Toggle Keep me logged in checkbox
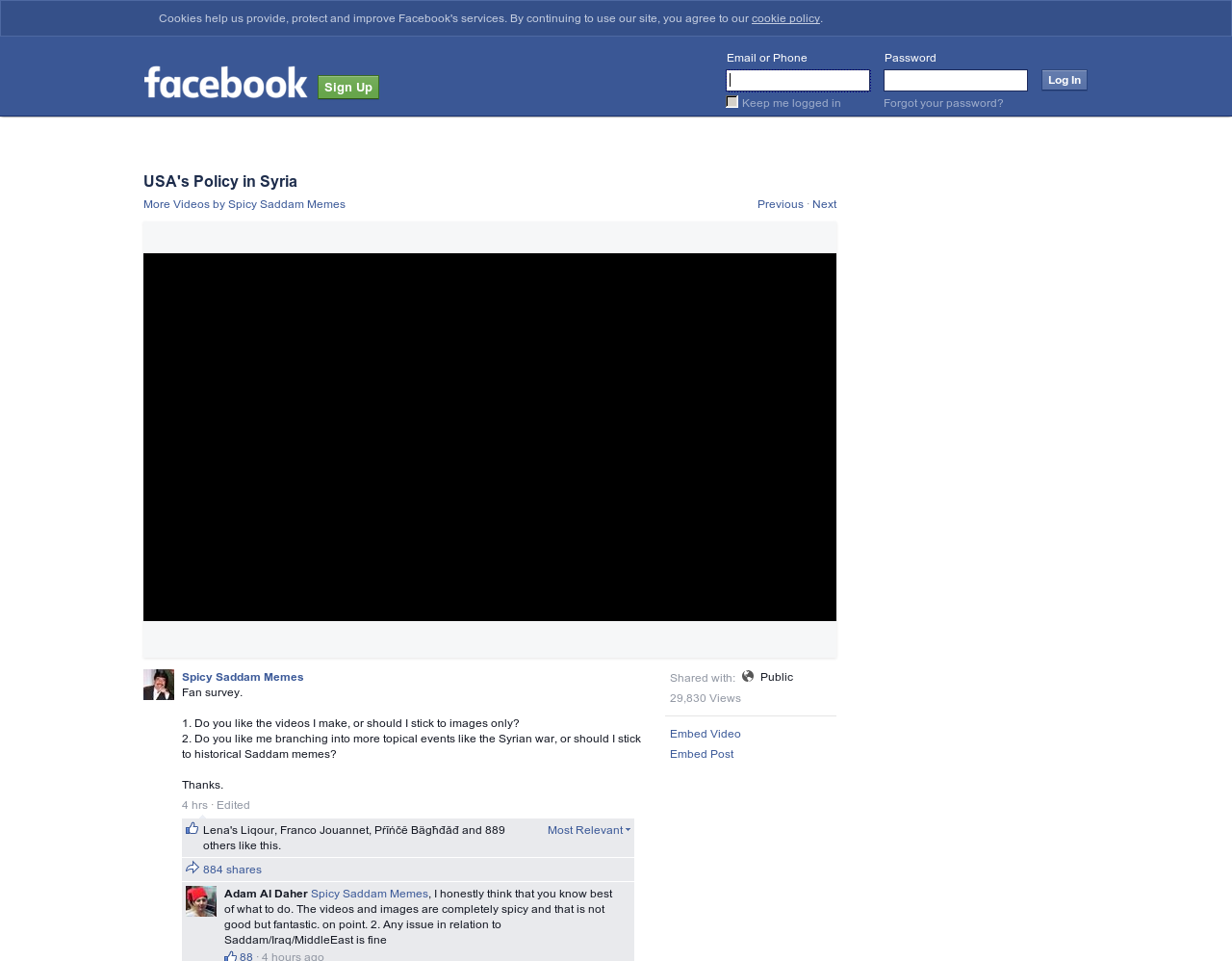The image size is (1232, 961). click(x=732, y=102)
